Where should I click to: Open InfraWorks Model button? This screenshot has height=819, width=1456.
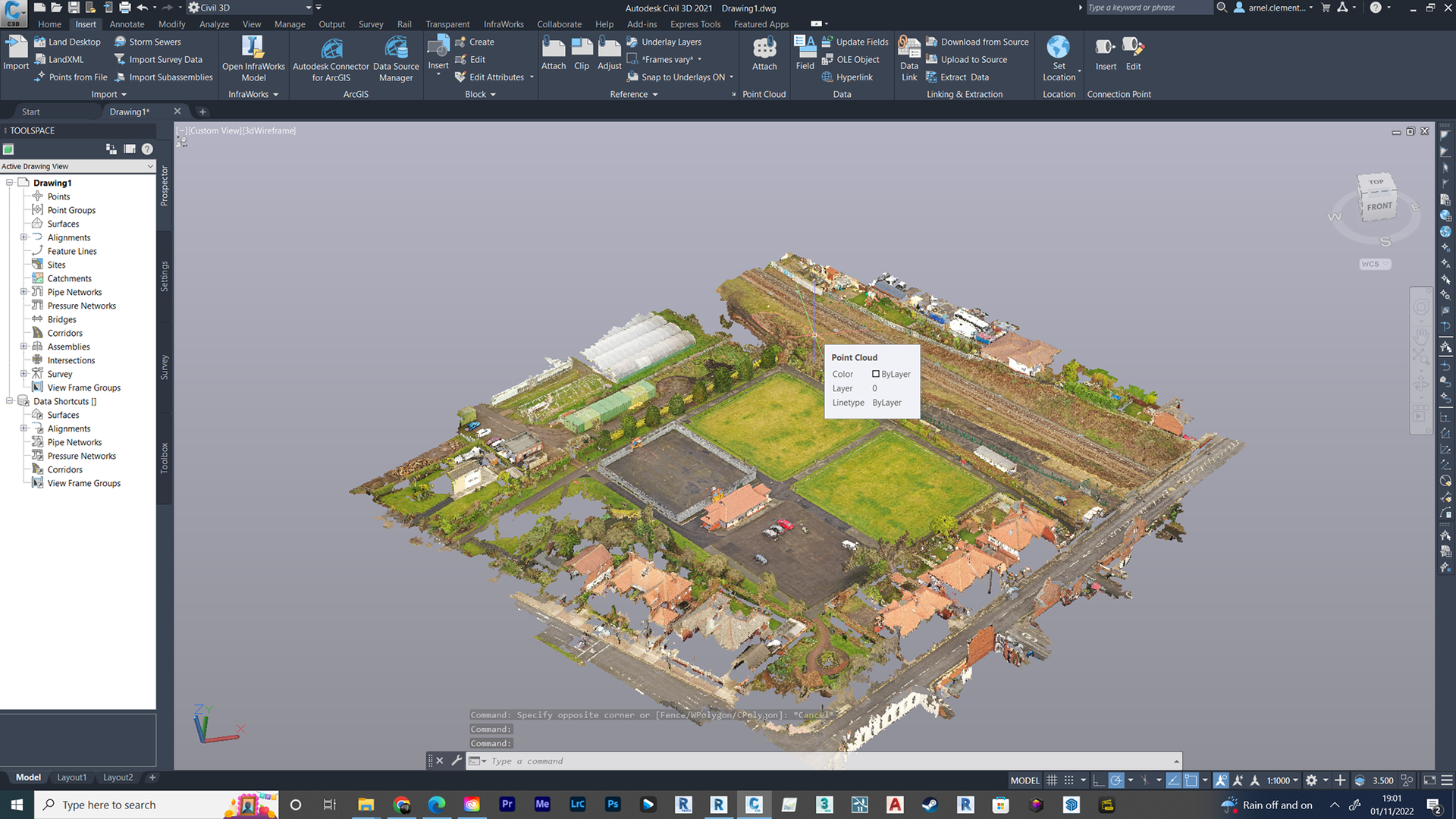point(253,59)
